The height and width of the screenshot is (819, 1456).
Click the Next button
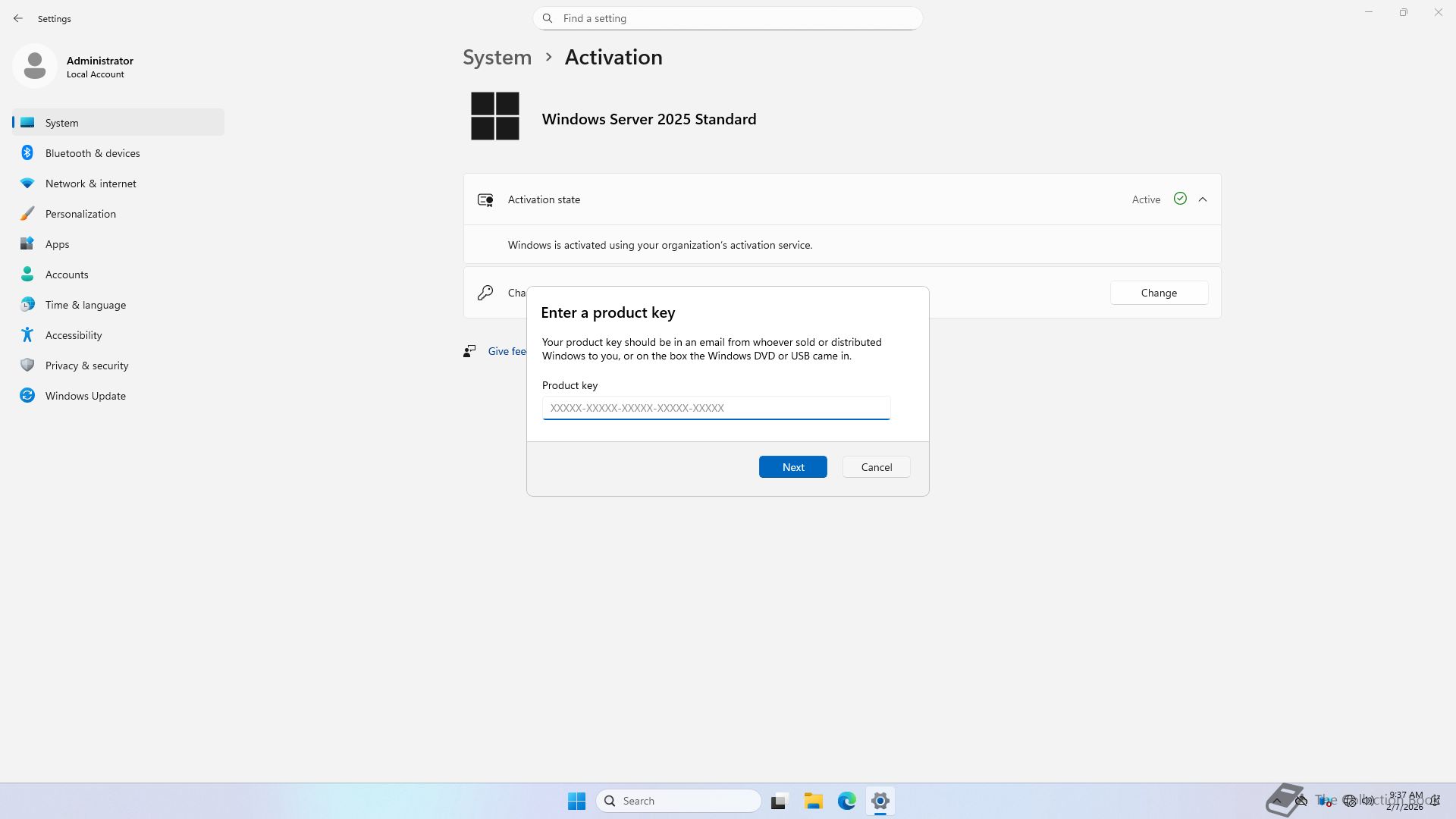click(x=792, y=467)
